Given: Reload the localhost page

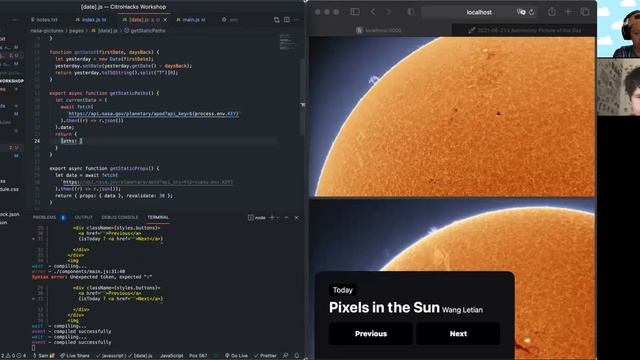Looking at the screenshot, I should [531, 12].
